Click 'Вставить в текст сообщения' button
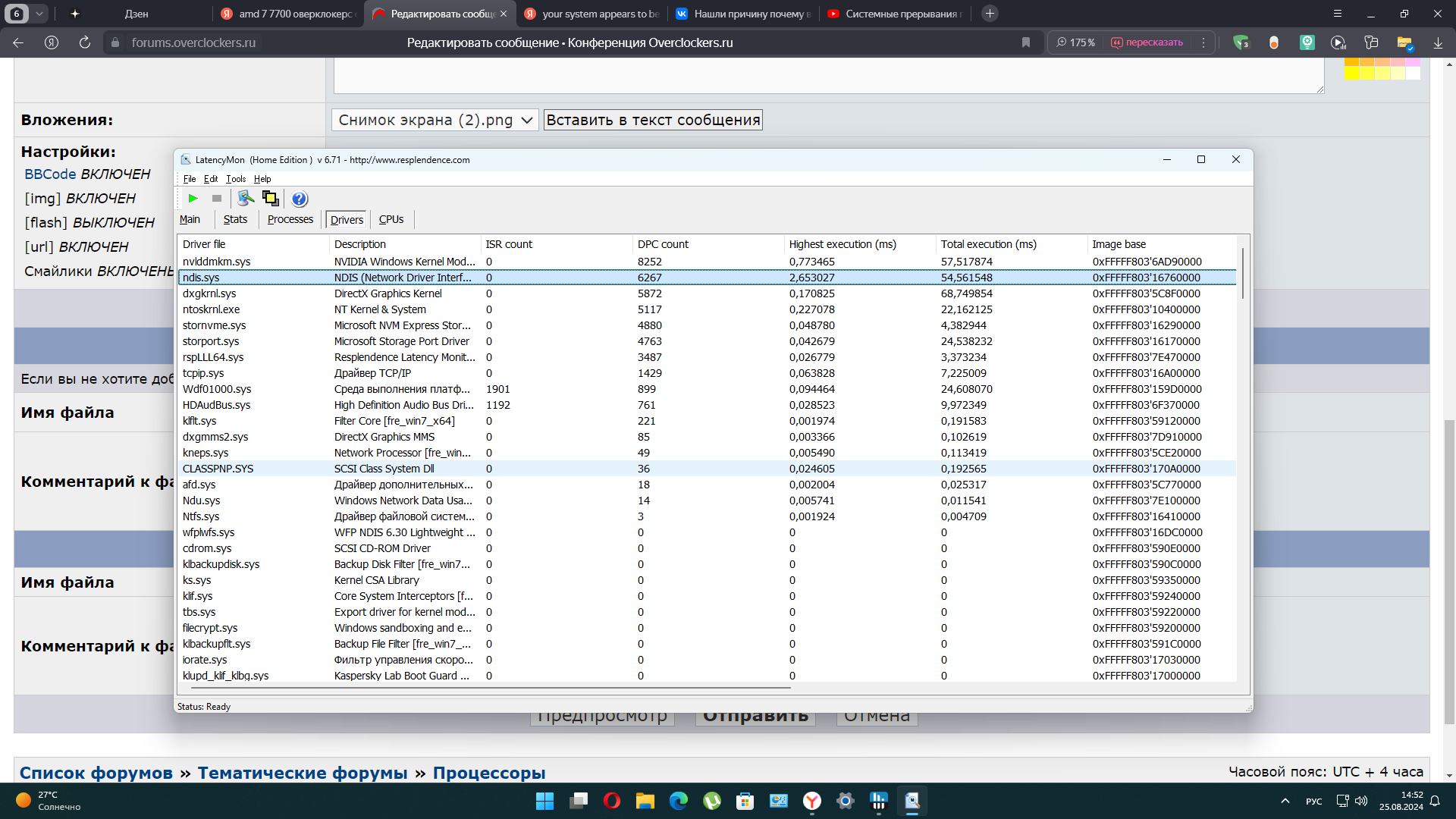This screenshot has height=819, width=1456. (653, 120)
